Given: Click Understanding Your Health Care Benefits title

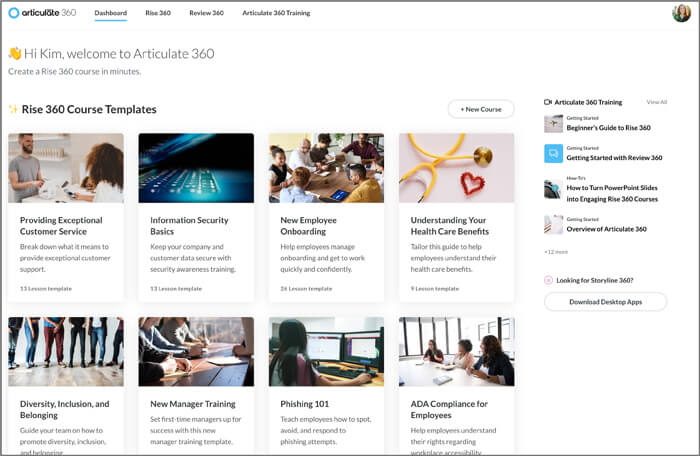Looking at the screenshot, I should click(450, 226).
